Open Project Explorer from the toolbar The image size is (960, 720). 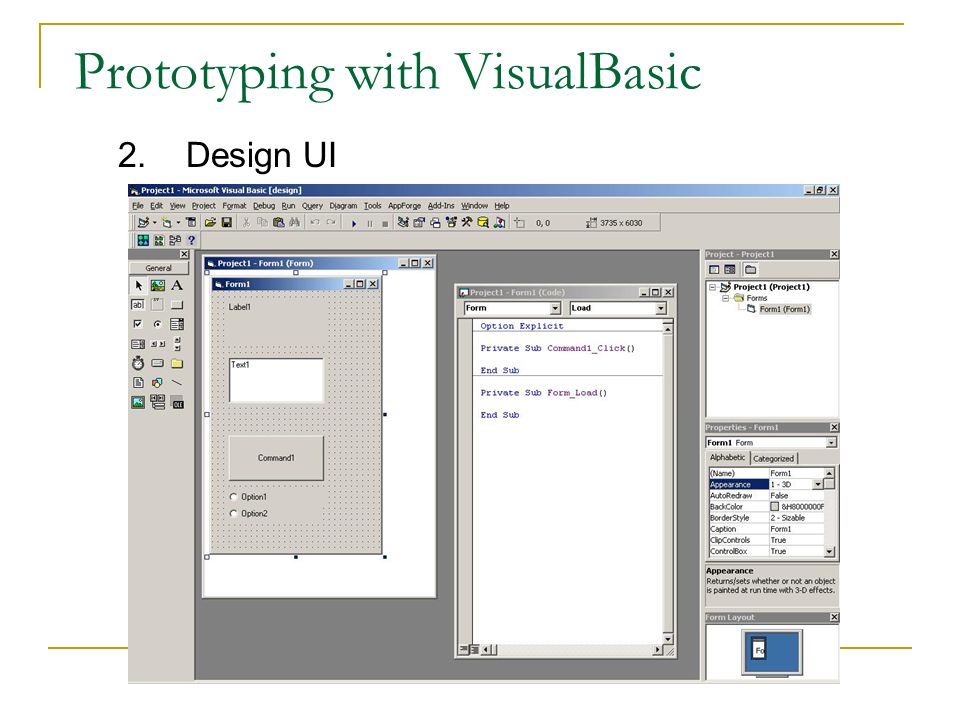[x=403, y=223]
